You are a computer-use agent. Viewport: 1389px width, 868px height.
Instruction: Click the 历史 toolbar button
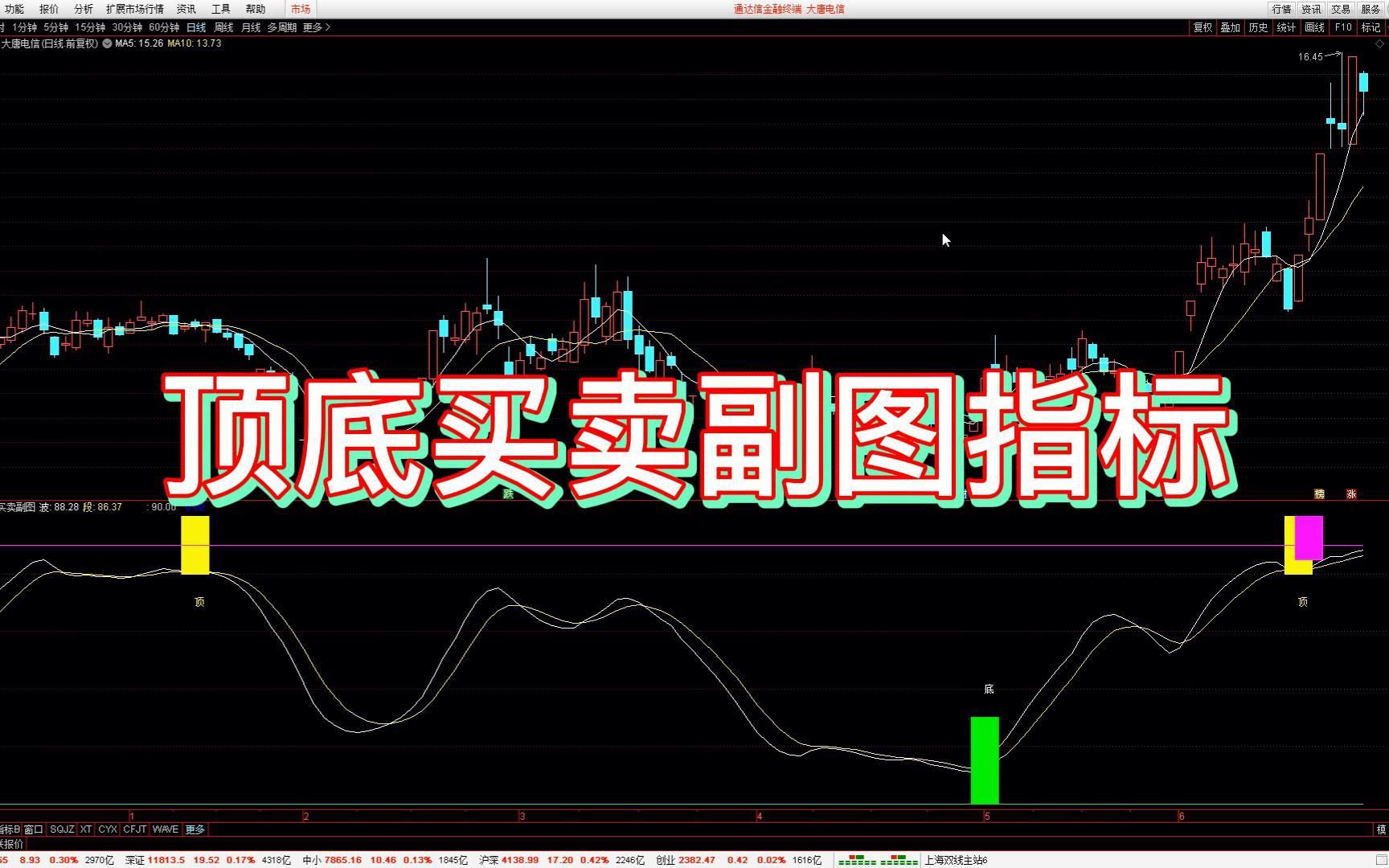pyautogui.click(x=1258, y=27)
